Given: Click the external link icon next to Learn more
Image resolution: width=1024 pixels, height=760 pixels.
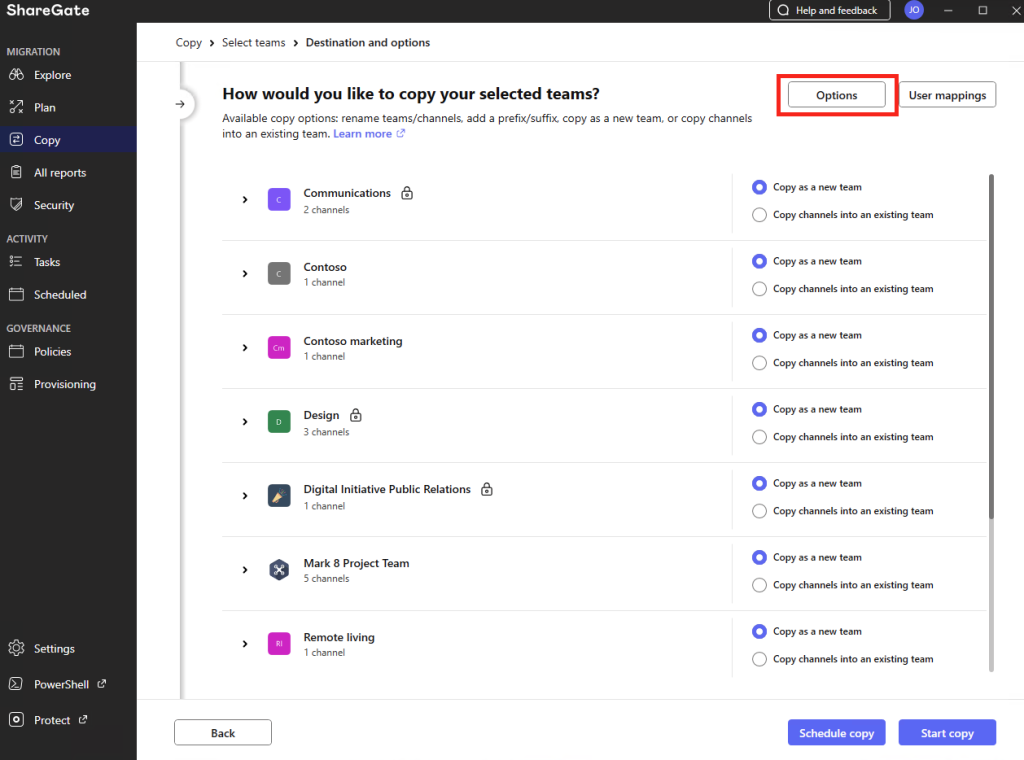Looking at the screenshot, I should tap(401, 133).
